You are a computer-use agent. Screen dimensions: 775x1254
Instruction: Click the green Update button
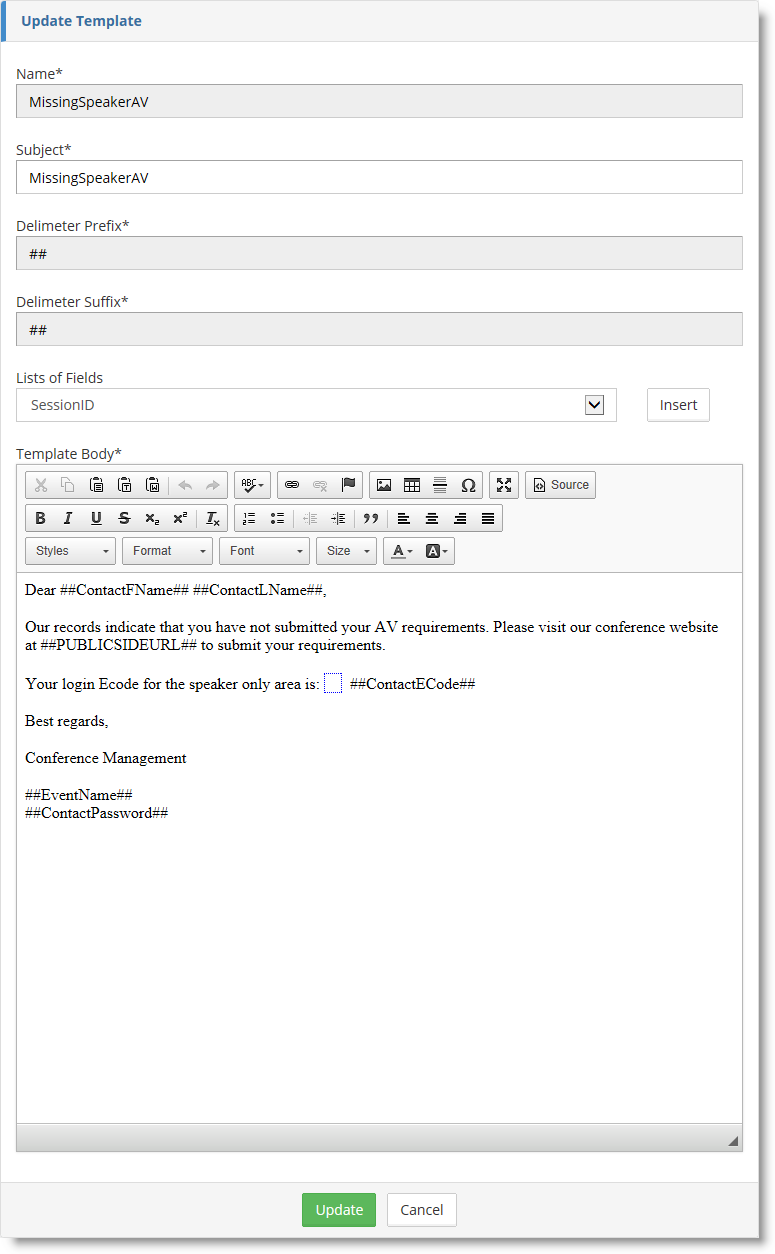[x=339, y=1210]
